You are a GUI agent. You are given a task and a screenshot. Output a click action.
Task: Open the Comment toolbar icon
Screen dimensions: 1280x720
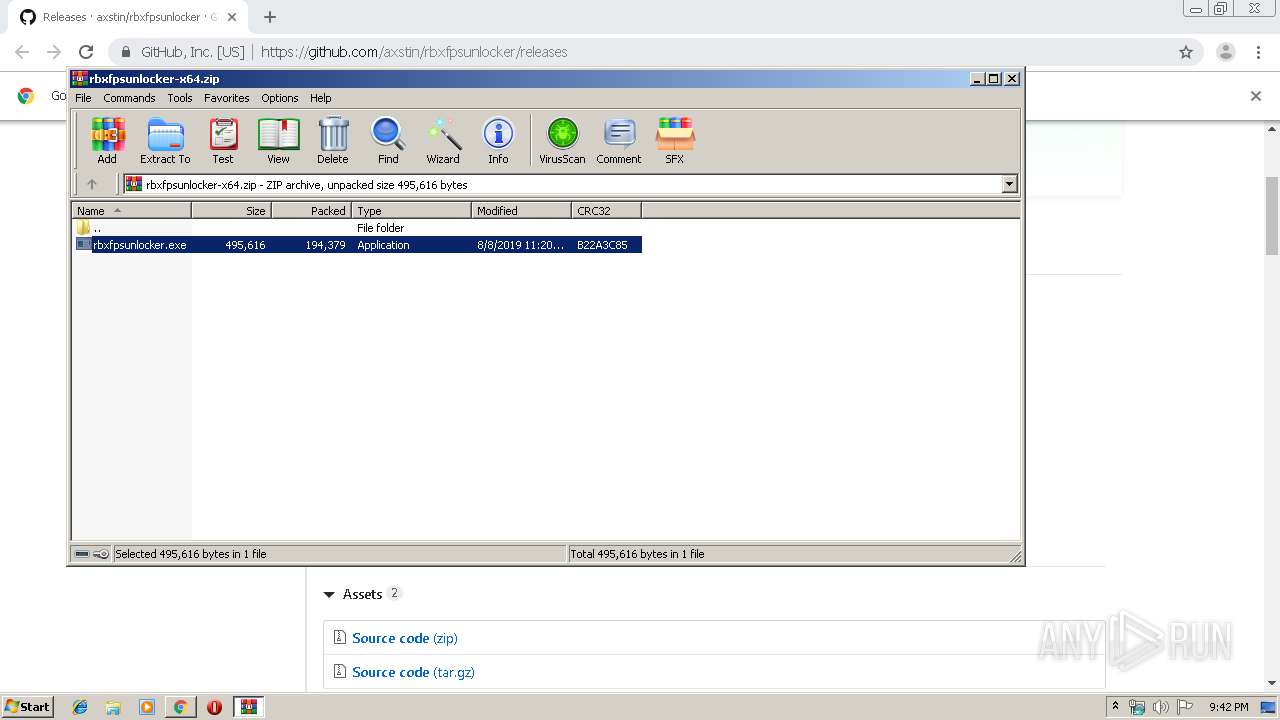(619, 140)
